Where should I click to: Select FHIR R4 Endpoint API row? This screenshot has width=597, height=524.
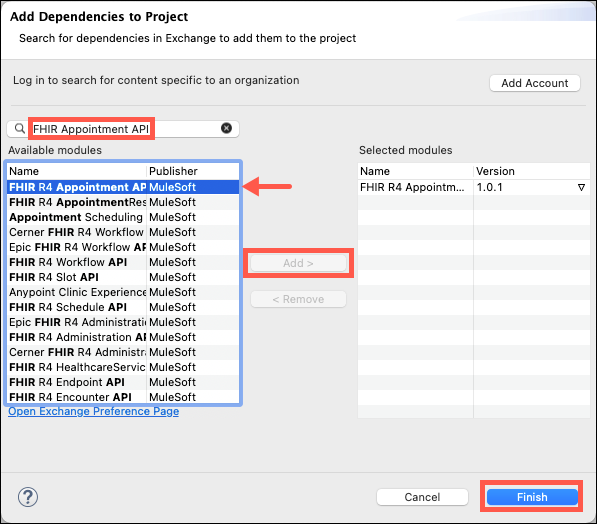[123, 382]
